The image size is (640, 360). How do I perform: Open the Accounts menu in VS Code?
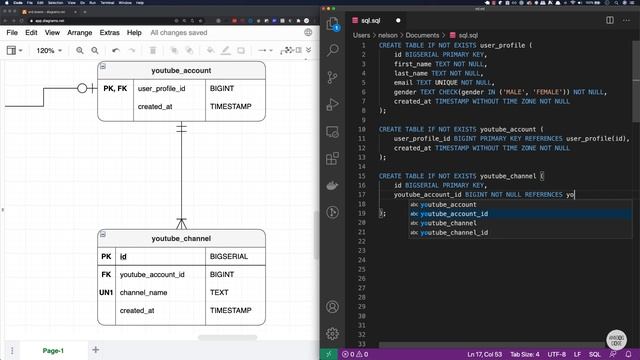coord(333,307)
